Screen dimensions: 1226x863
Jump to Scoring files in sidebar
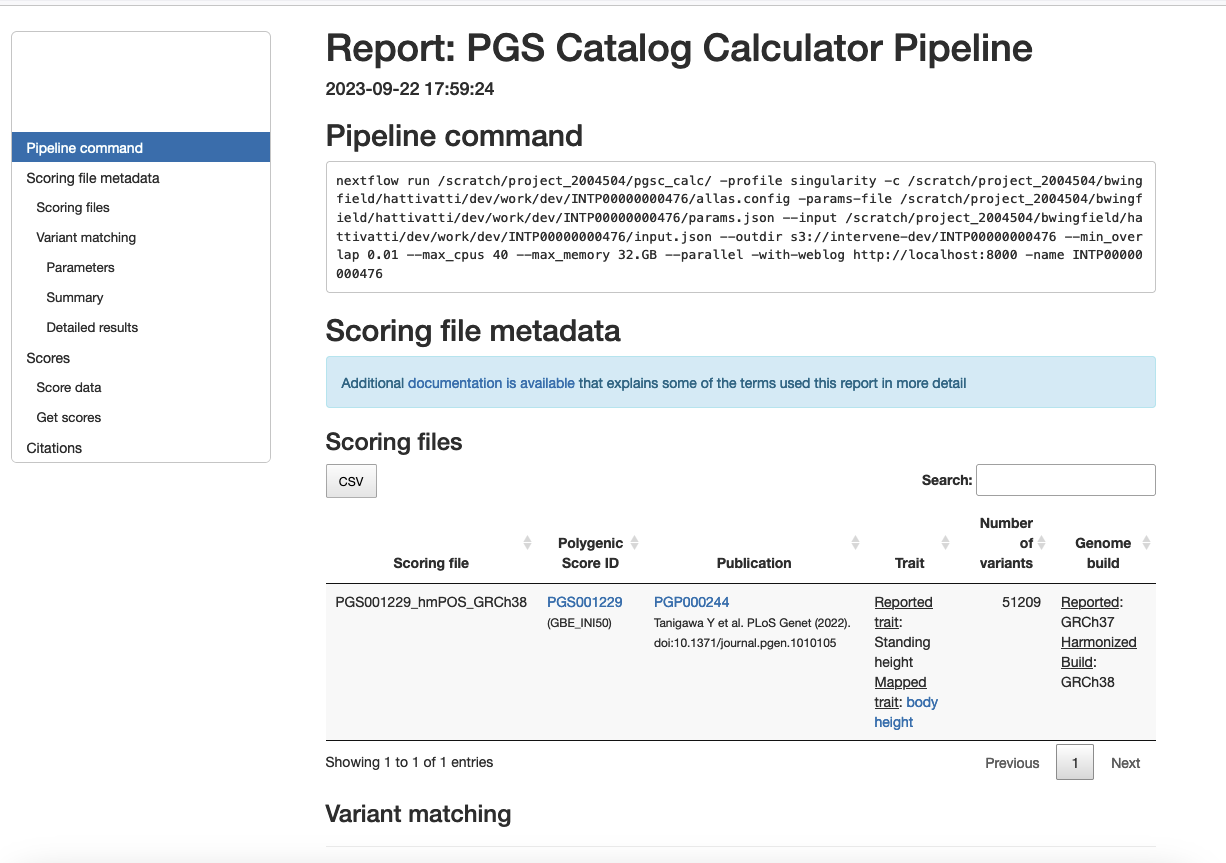click(73, 208)
